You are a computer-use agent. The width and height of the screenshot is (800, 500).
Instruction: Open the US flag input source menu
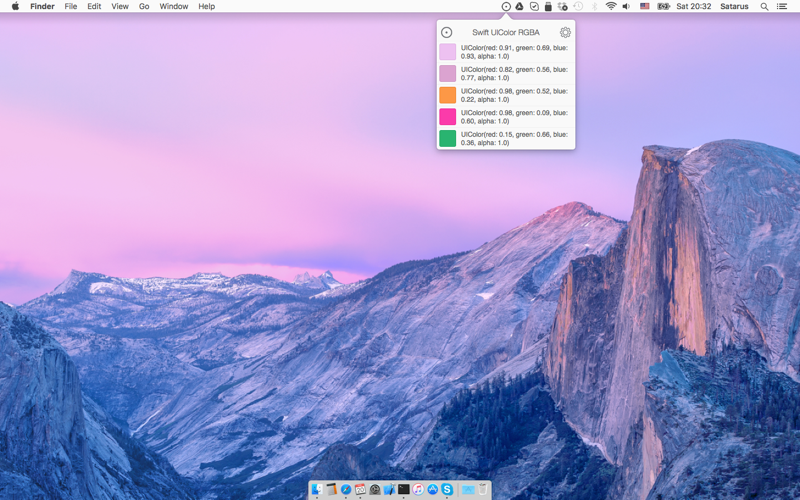(x=644, y=6)
